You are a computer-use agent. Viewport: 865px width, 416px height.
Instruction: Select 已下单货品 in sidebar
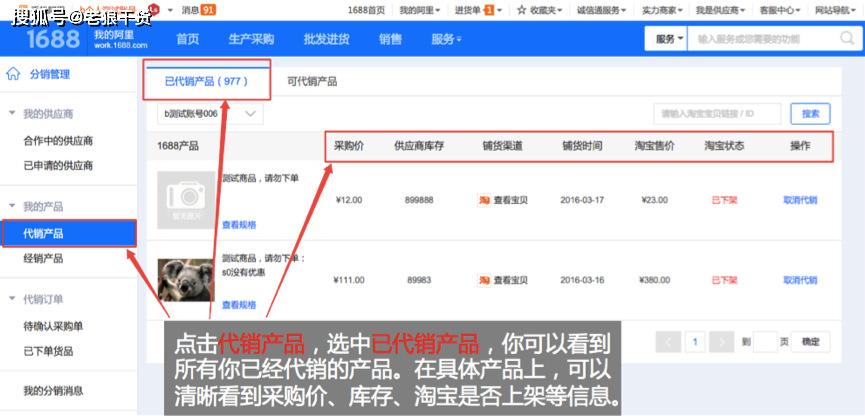tap(48, 351)
